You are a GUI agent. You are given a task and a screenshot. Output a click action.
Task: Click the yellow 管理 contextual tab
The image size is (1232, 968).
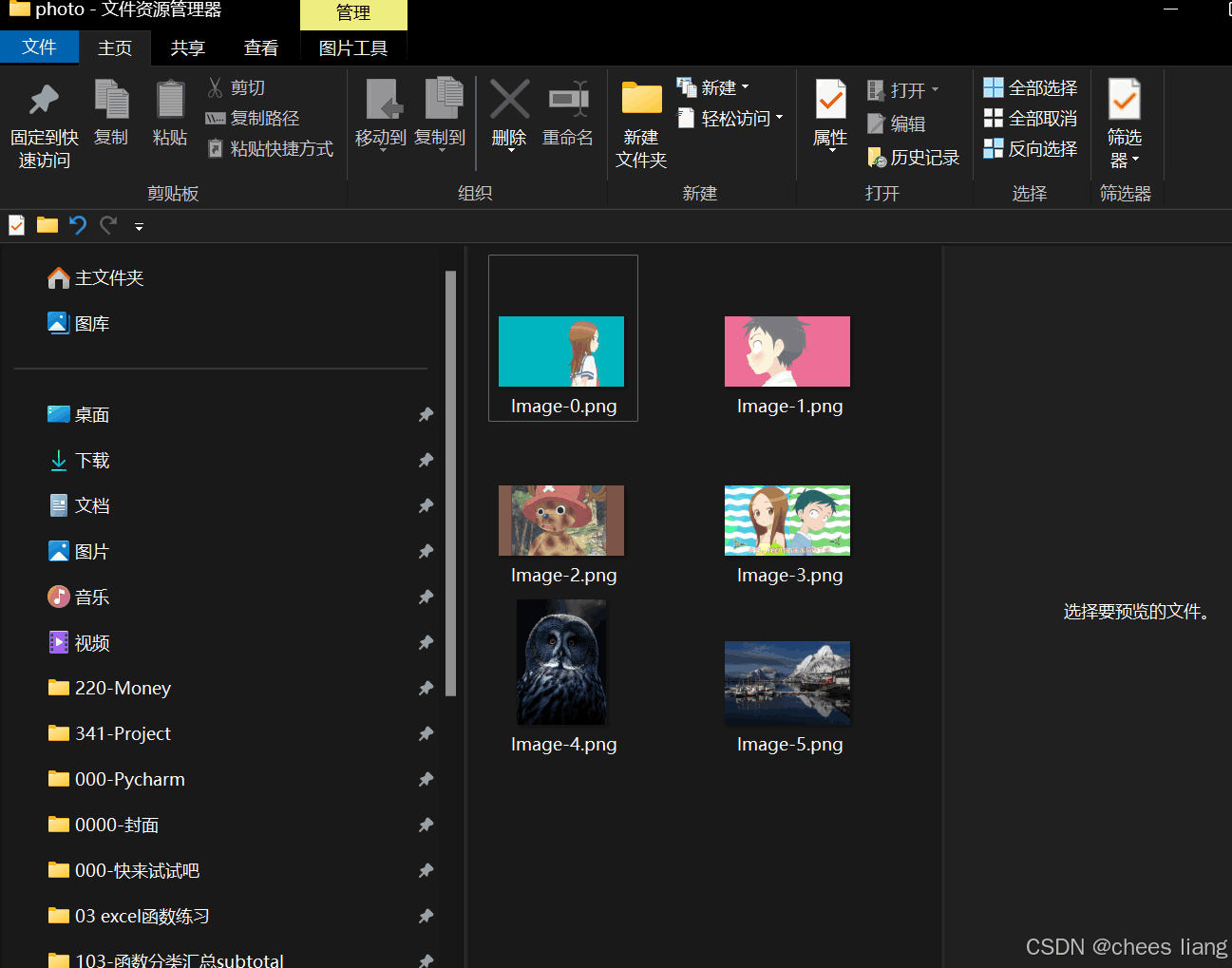[x=353, y=14]
